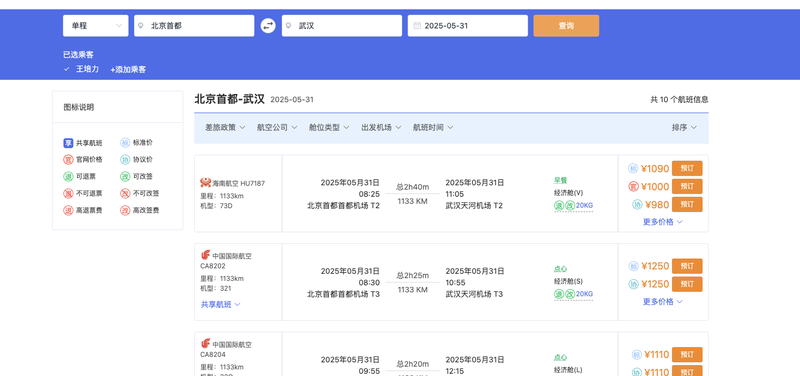Expand 共享航班 details for CA8202

[x=220, y=305]
